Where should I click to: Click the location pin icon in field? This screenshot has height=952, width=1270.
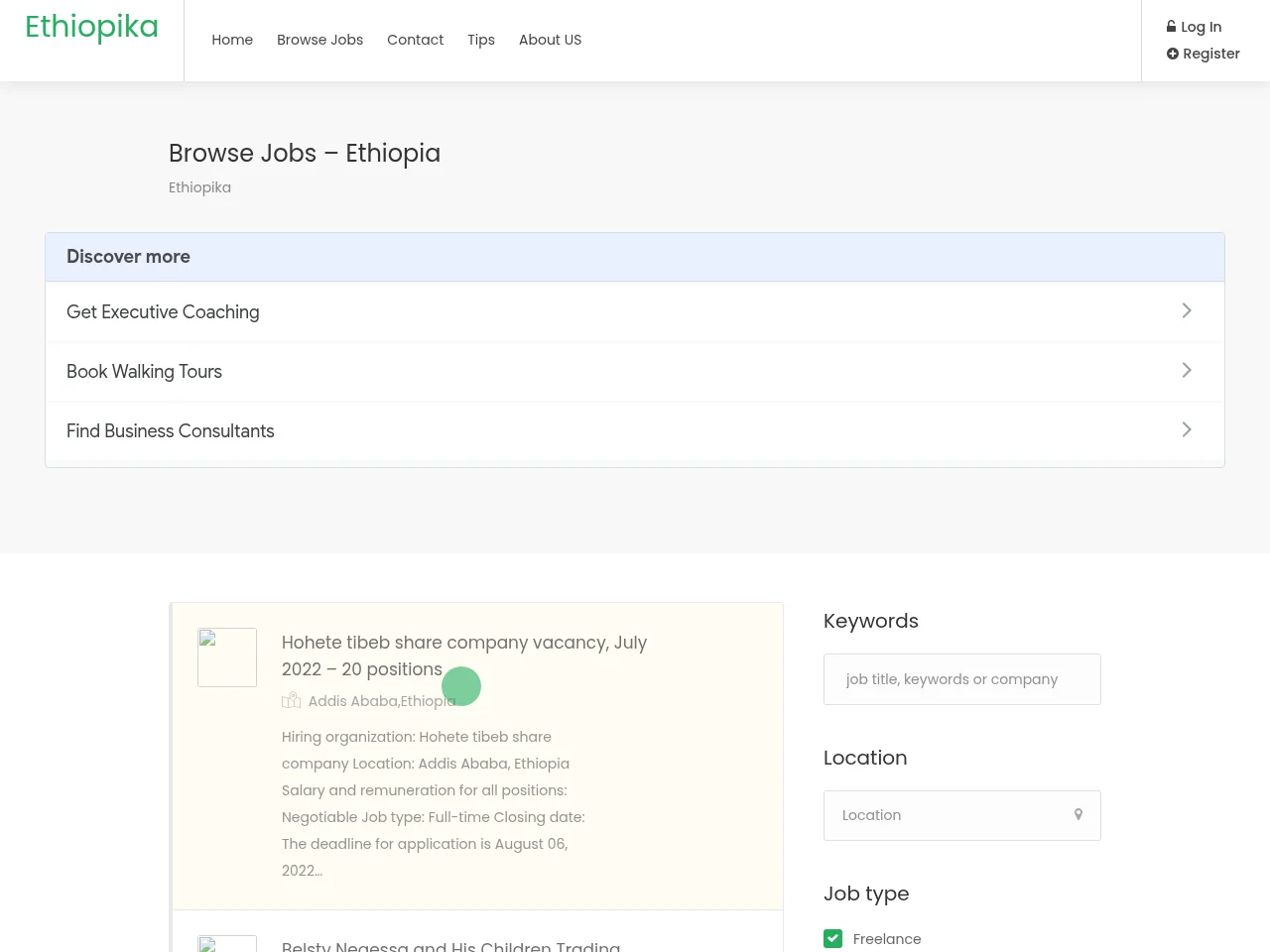point(1079,815)
